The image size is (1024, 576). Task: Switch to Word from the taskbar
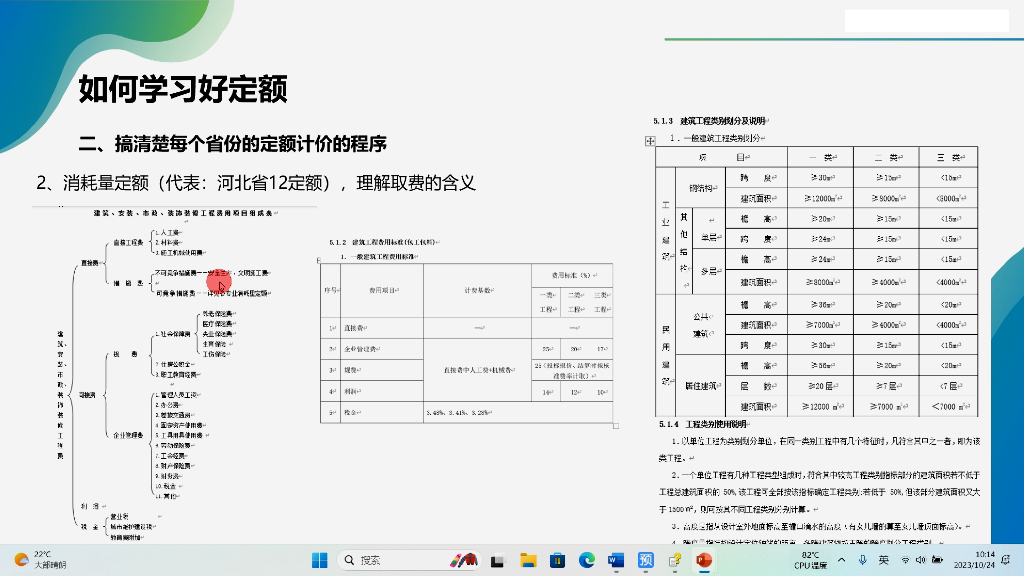tap(616, 560)
